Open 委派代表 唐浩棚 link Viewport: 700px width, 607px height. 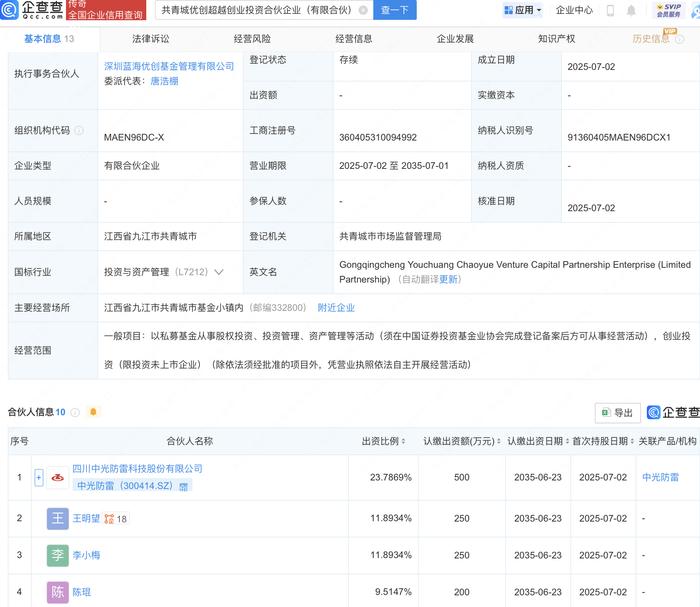coord(164,81)
